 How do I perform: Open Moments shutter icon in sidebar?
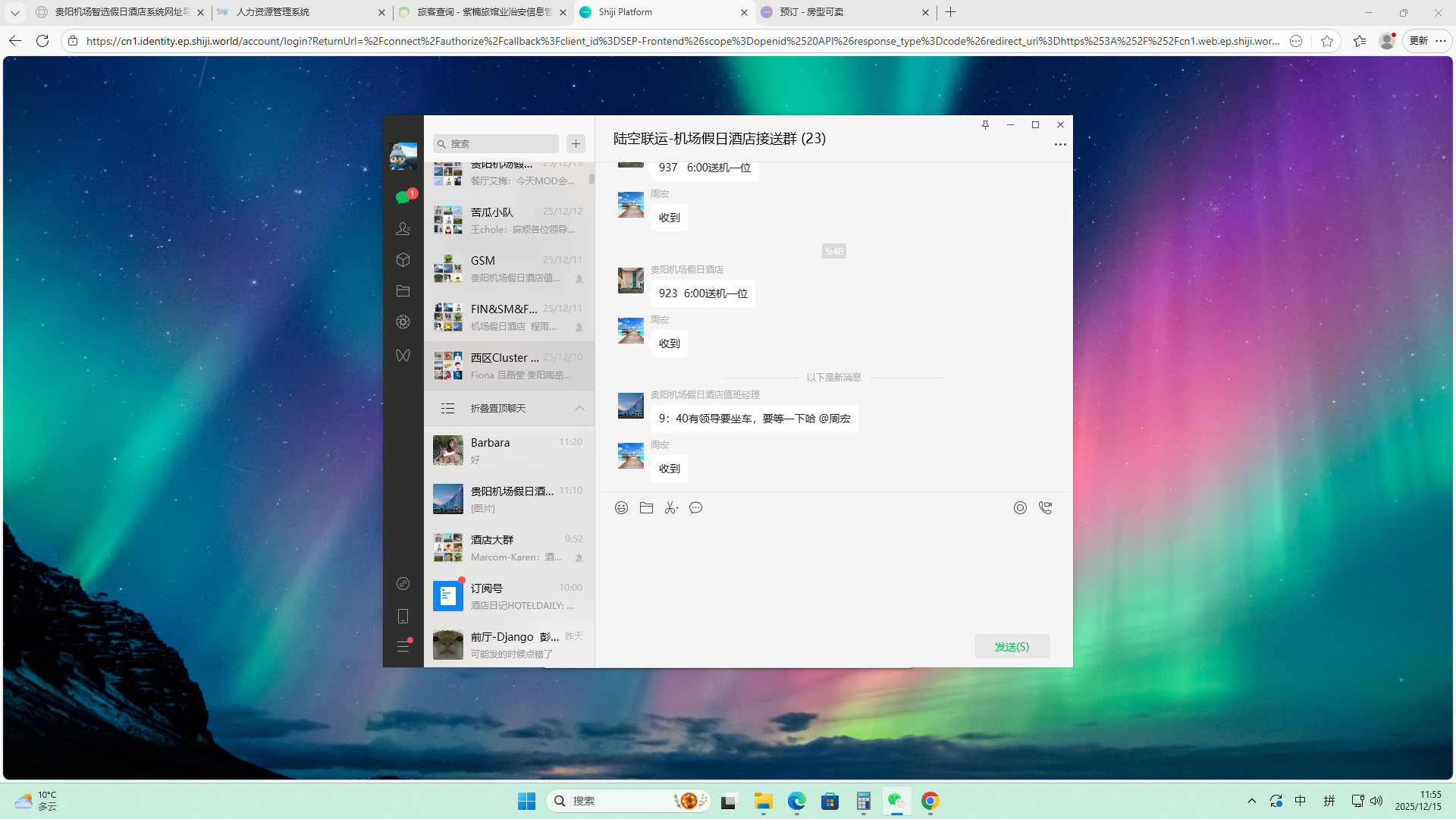[403, 322]
